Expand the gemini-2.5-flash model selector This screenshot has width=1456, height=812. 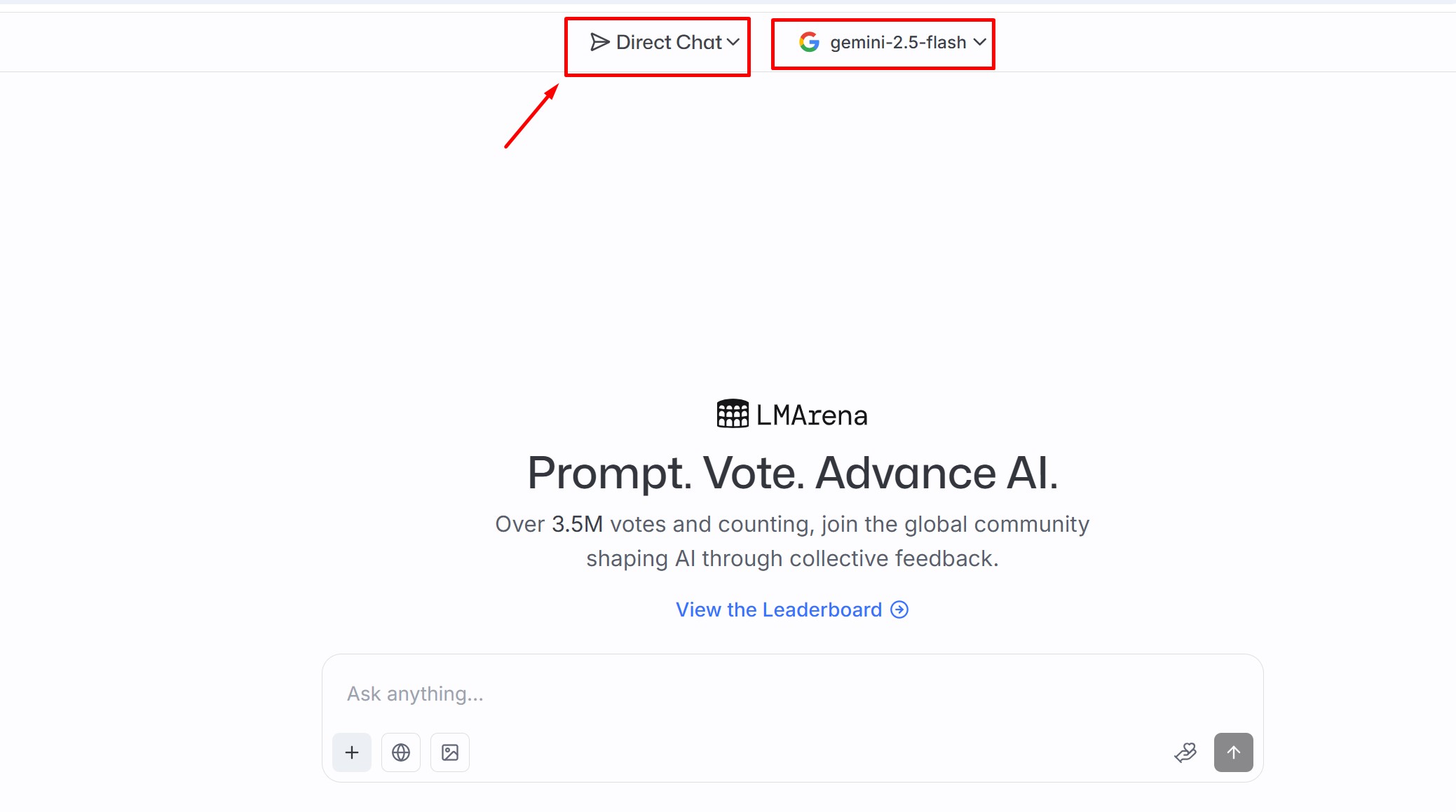(x=892, y=43)
